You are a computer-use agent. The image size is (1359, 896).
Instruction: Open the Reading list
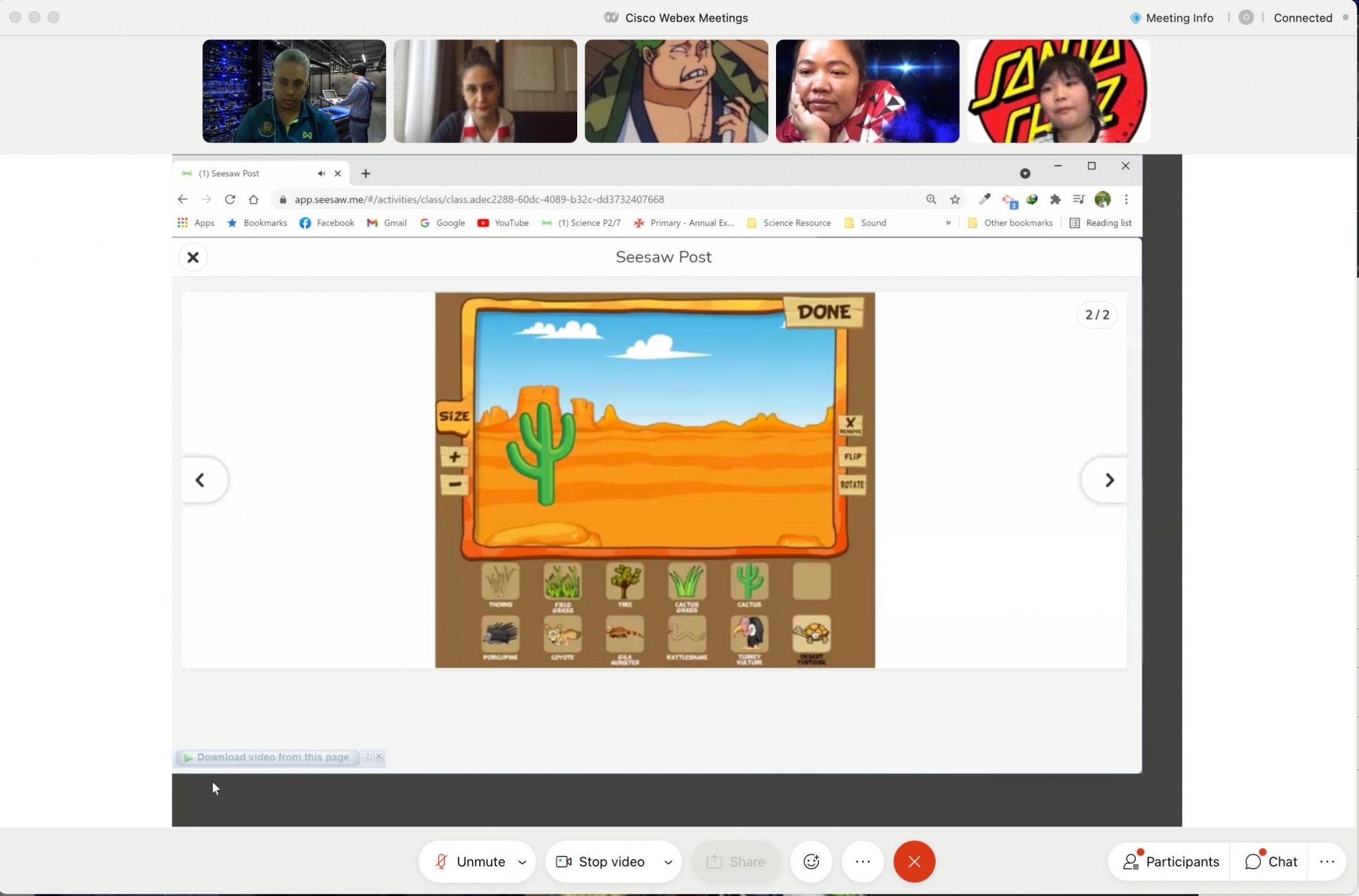click(1100, 223)
